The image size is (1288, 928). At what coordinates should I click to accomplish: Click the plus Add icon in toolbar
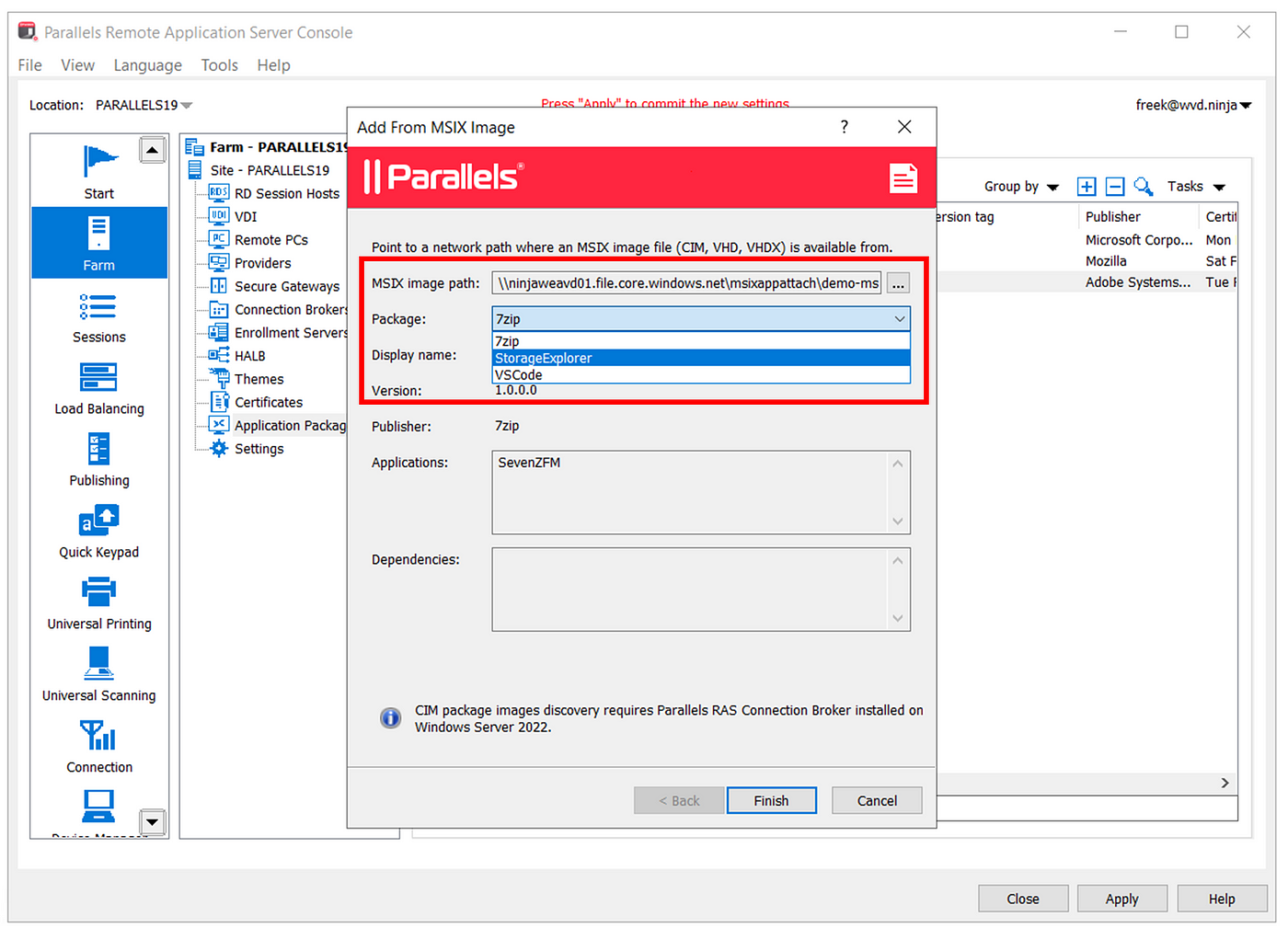pos(1087,187)
